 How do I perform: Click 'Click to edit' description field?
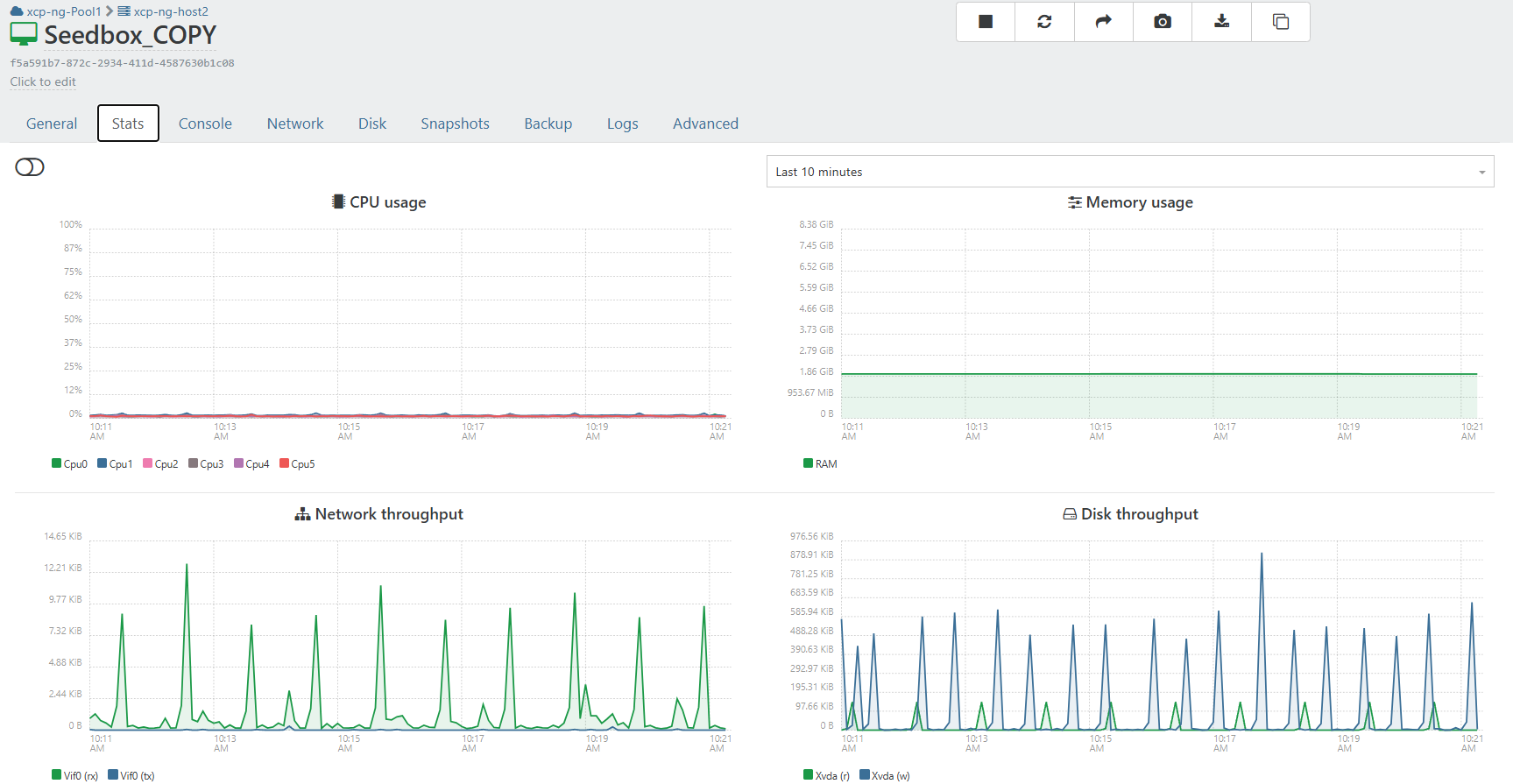(x=43, y=81)
